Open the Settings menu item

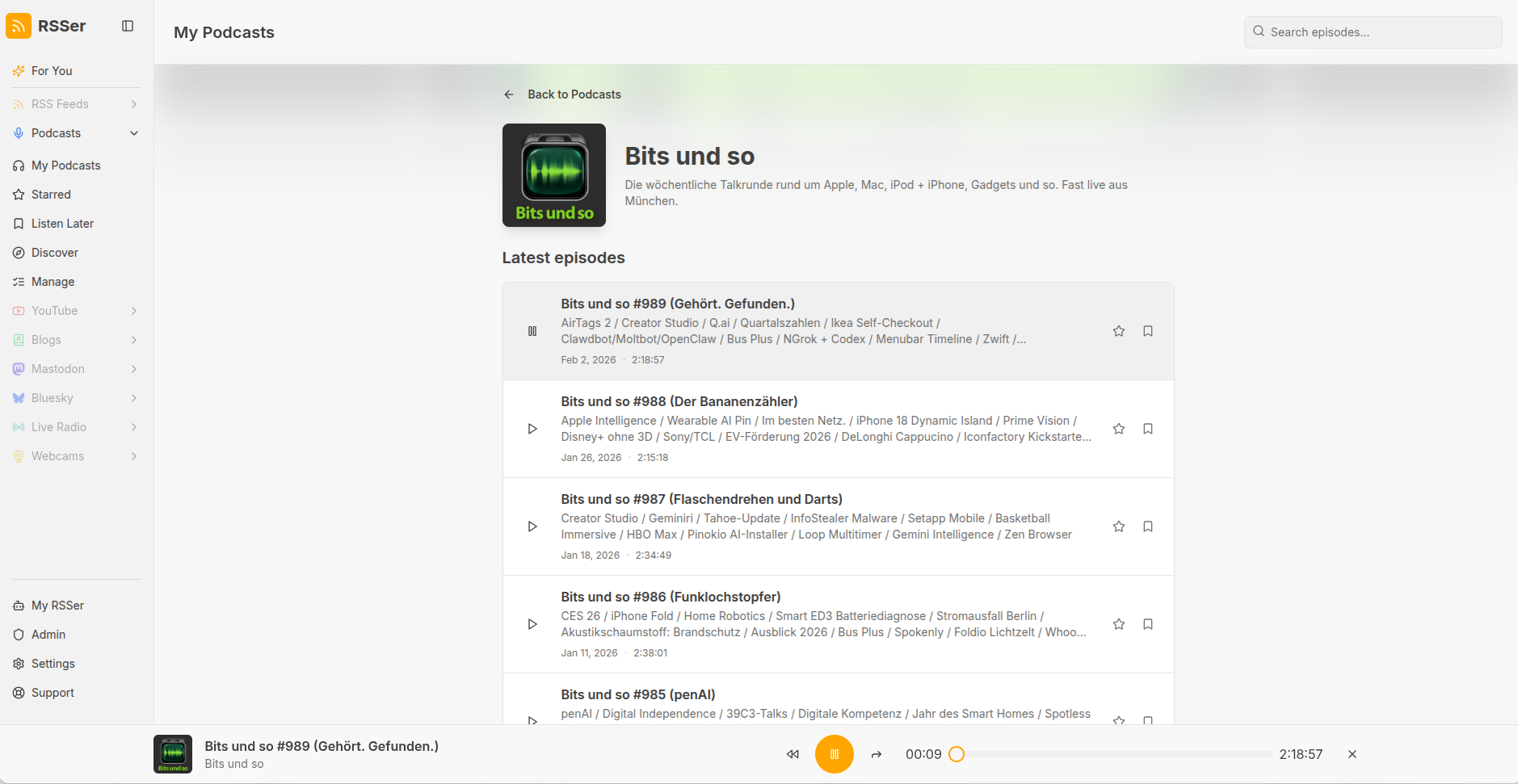tap(54, 663)
